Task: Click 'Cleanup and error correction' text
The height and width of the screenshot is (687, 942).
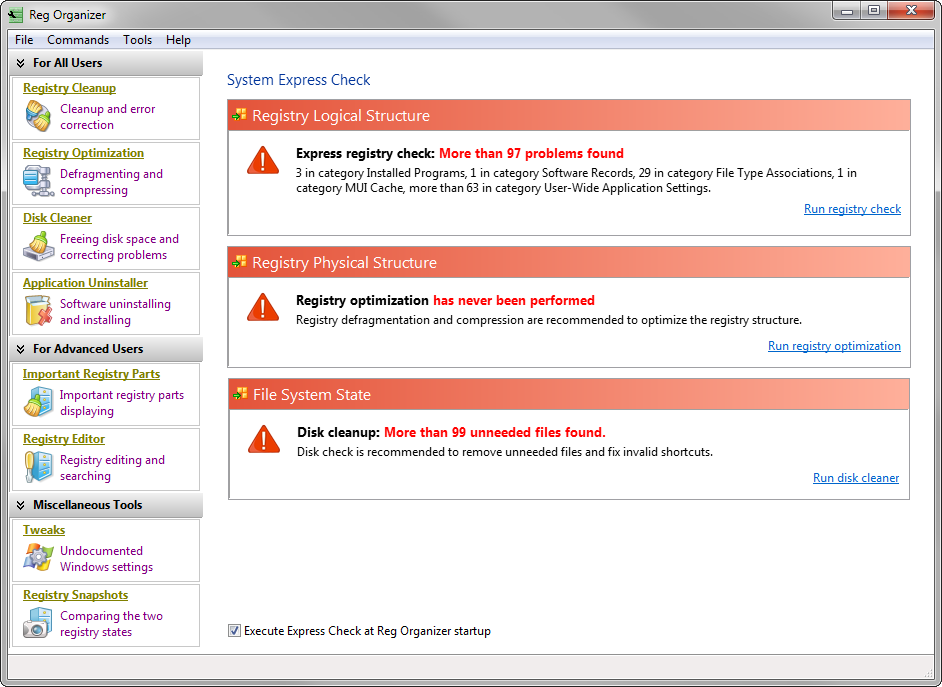Action: (x=108, y=117)
